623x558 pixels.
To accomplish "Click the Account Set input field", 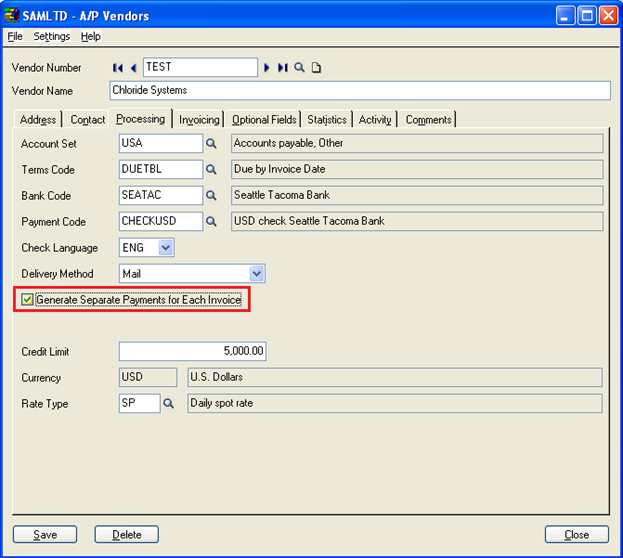I will [161, 143].
